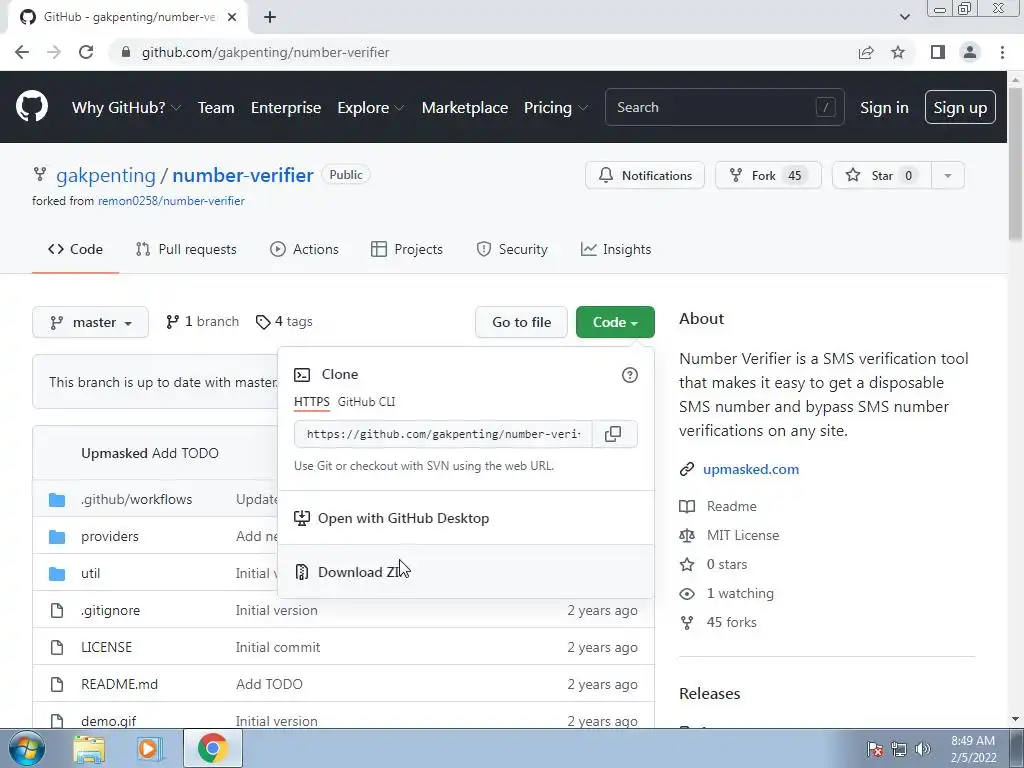The height and width of the screenshot is (768, 1024).
Task: Click the Action Center flag tray icon
Action: (876, 749)
